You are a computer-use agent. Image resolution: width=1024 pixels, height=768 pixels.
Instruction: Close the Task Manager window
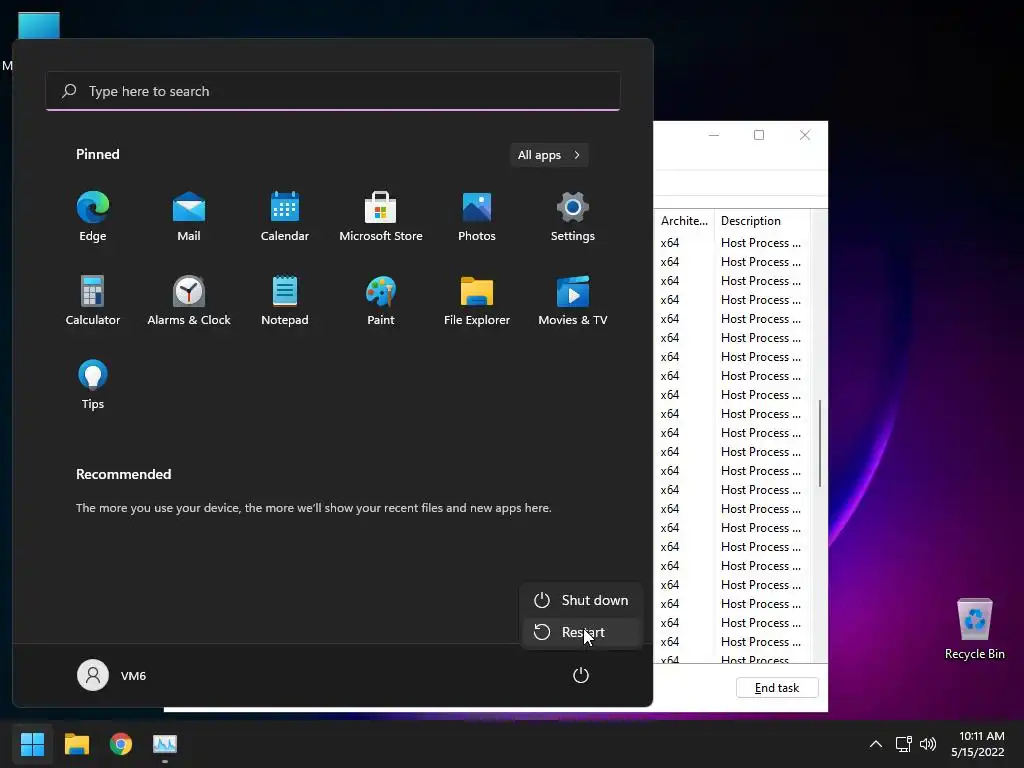[x=805, y=135]
